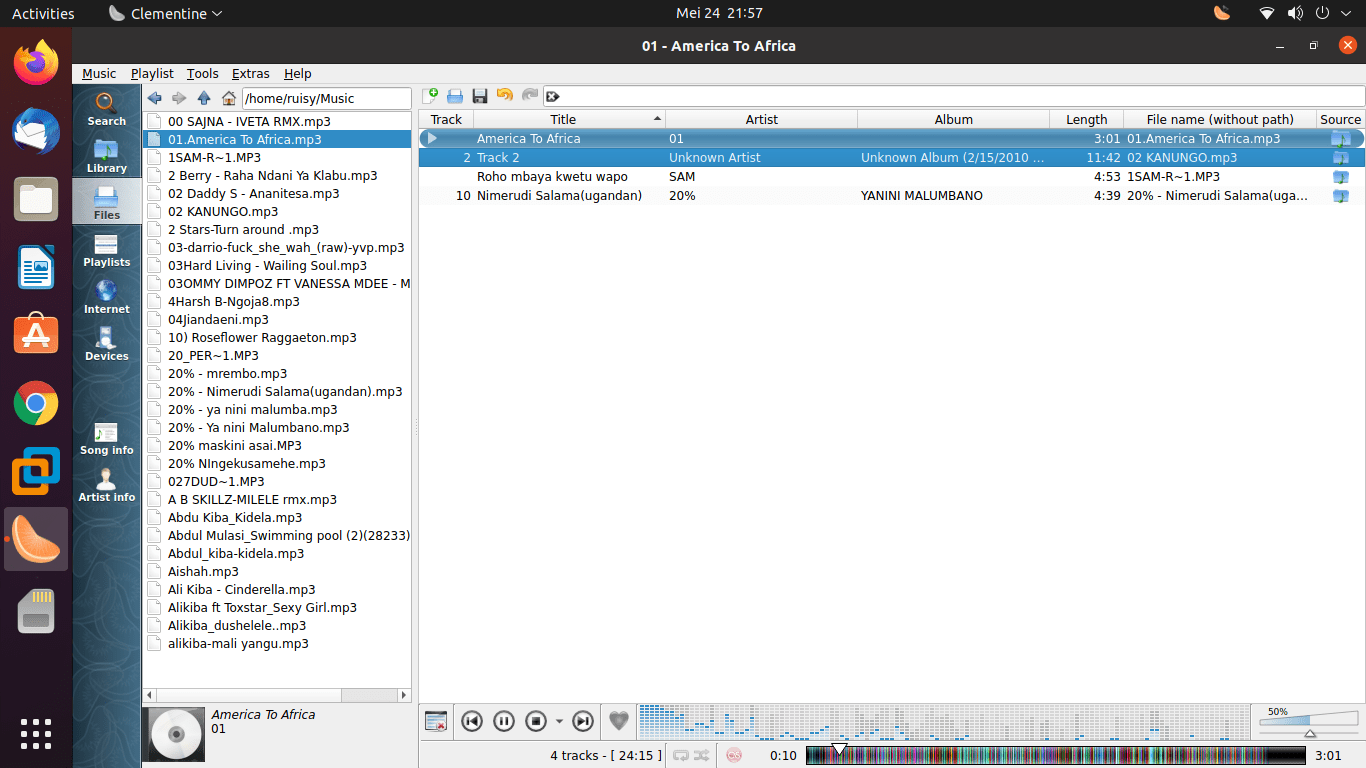Toggle the love heart button
Viewport: 1366px width, 768px height.
point(619,721)
